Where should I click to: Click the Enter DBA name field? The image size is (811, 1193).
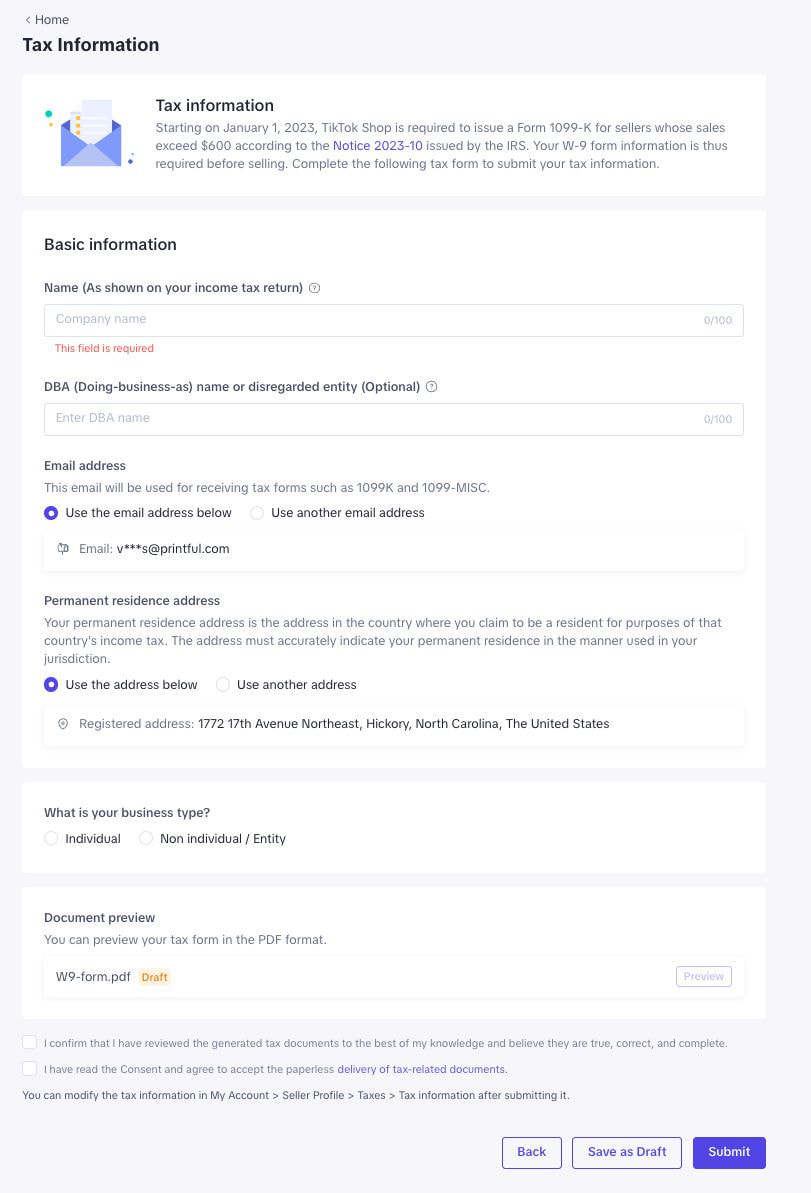click(x=370, y=419)
